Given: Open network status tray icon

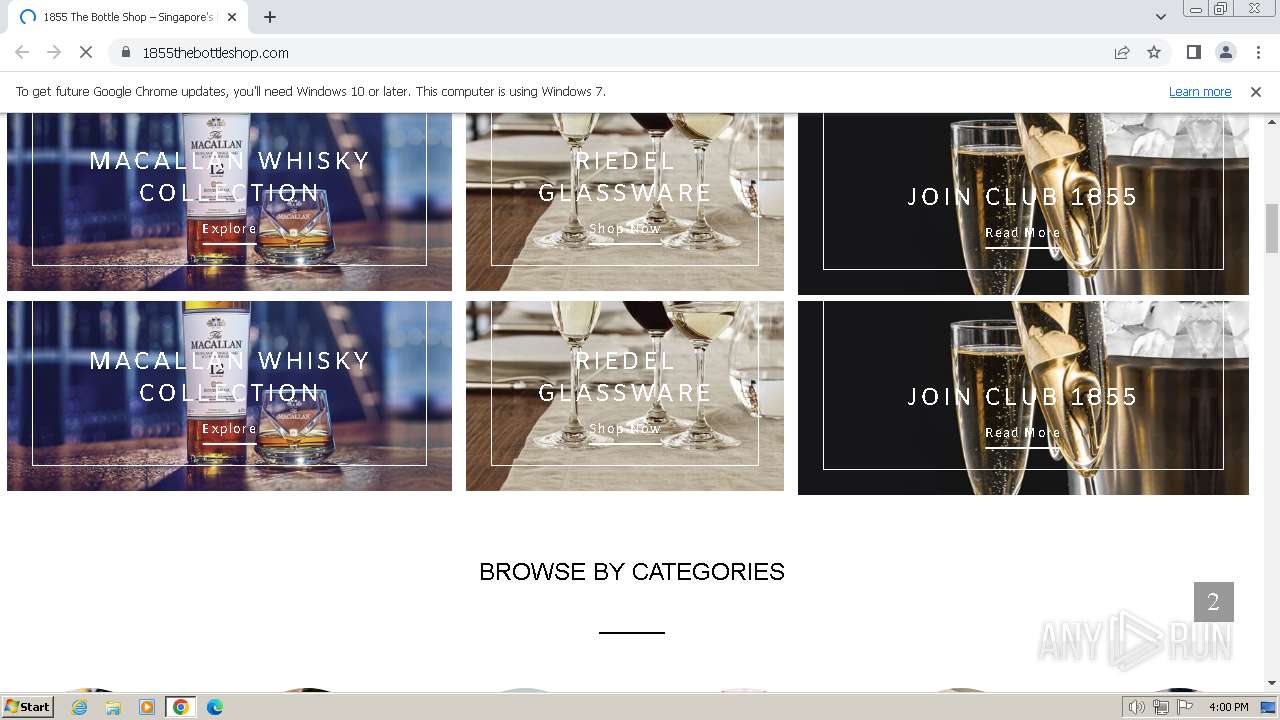Looking at the screenshot, I should (1160, 707).
